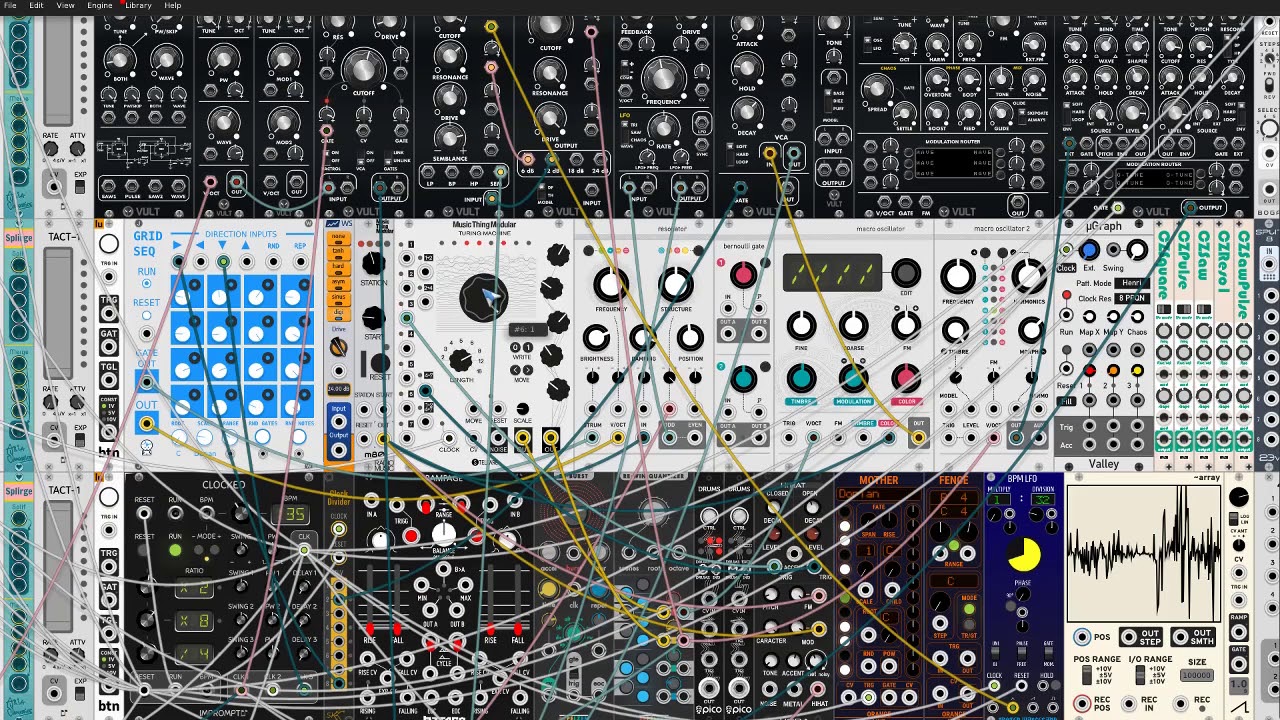Click ~array REC POS jack

click(x=1082, y=703)
